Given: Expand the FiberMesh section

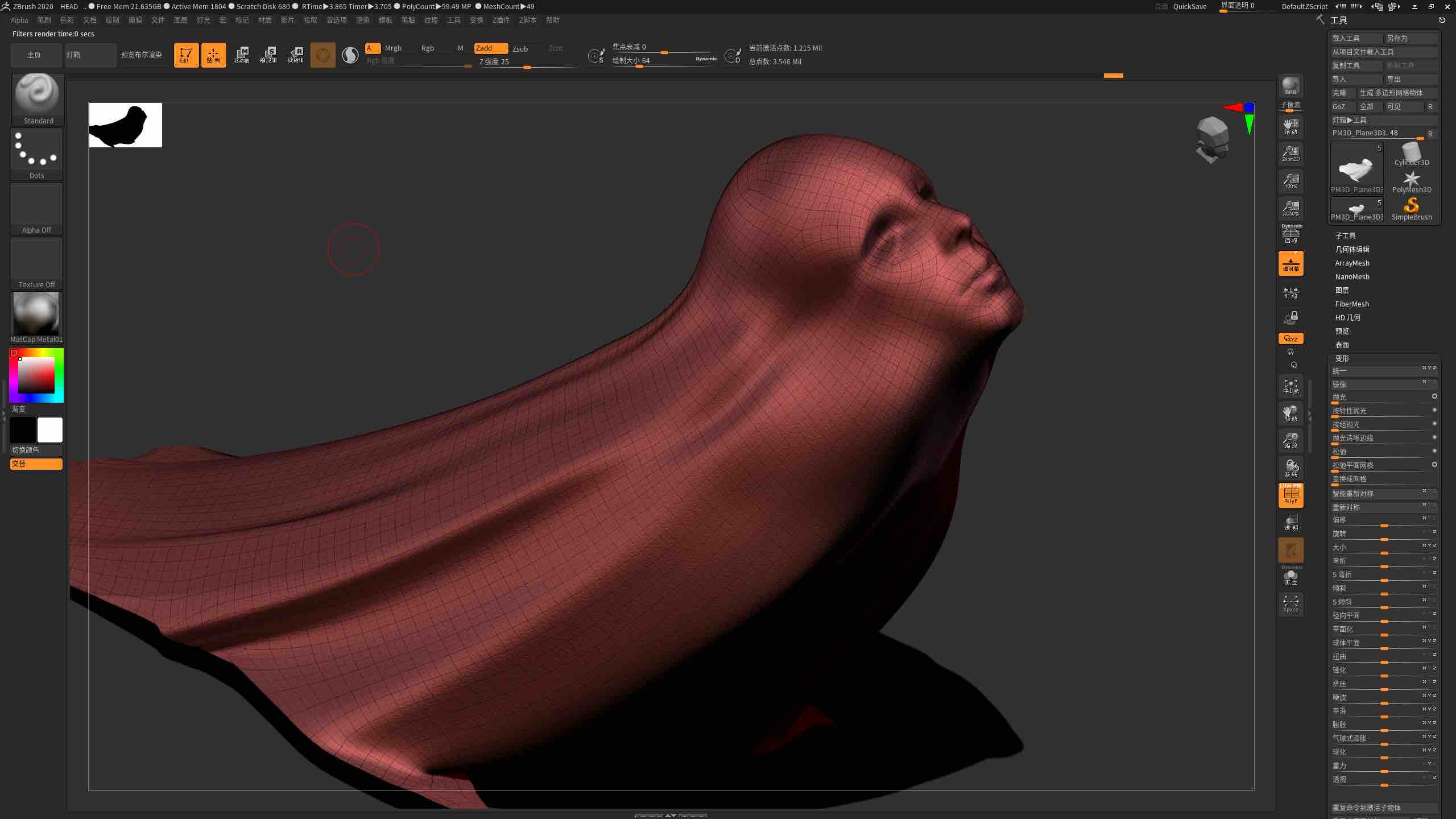Looking at the screenshot, I should [1352, 304].
